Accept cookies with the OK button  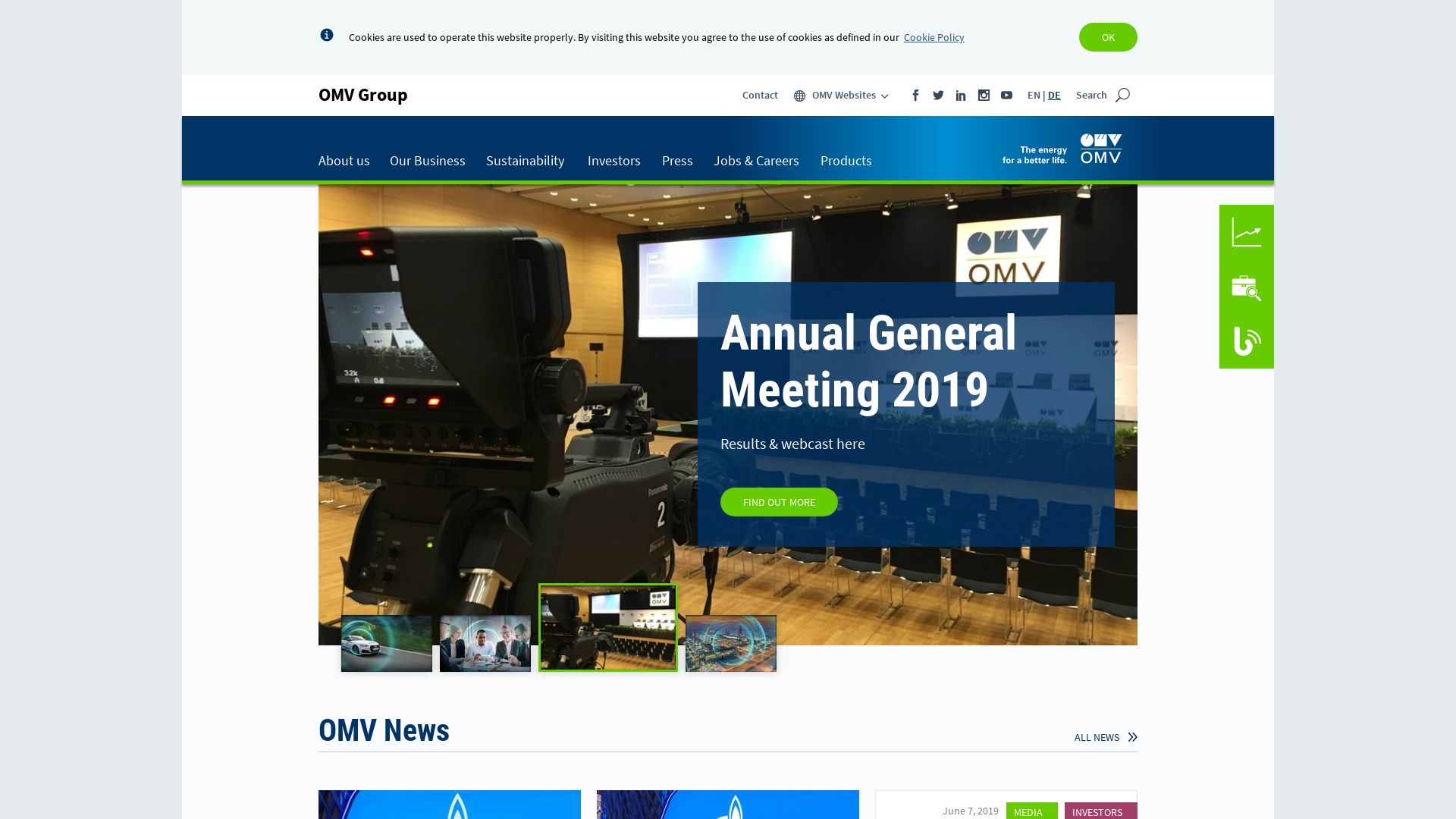[x=1108, y=37]
